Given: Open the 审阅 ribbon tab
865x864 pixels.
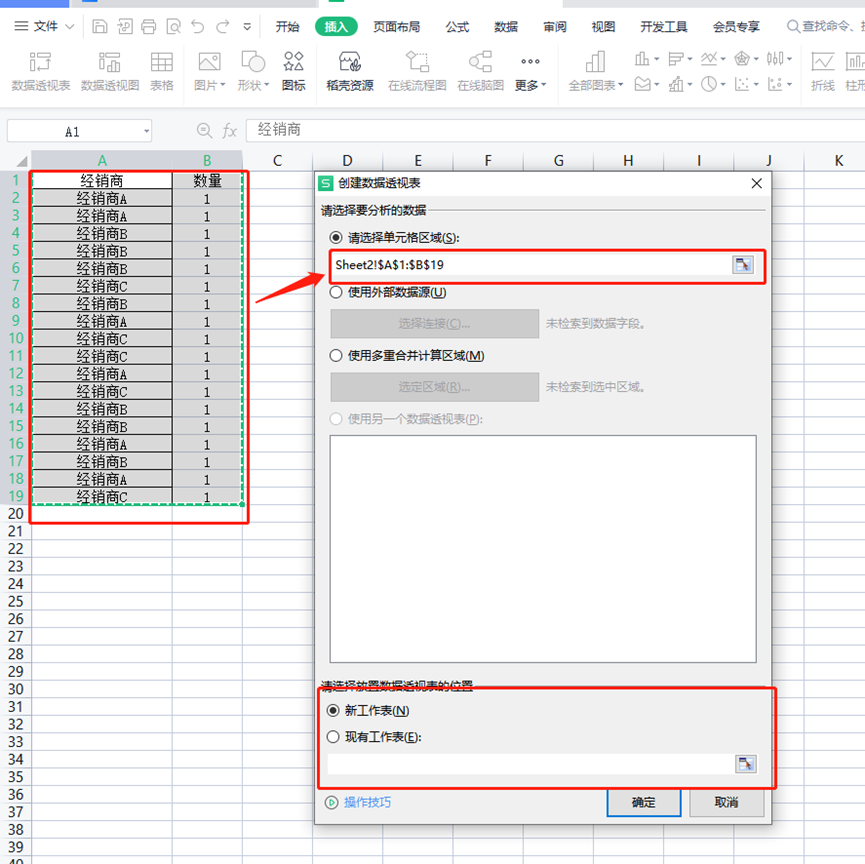Looking at the screenshot, I should (x=554, y=26).
